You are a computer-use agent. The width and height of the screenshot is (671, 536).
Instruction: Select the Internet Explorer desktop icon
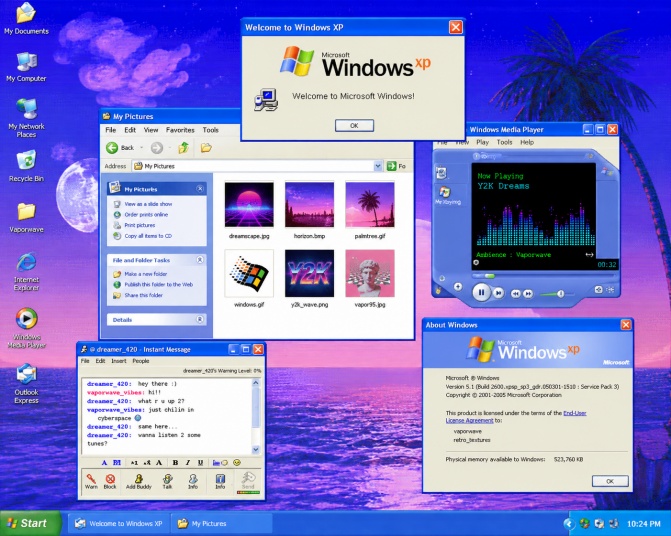pyautogui.click(x=26, y=272)
